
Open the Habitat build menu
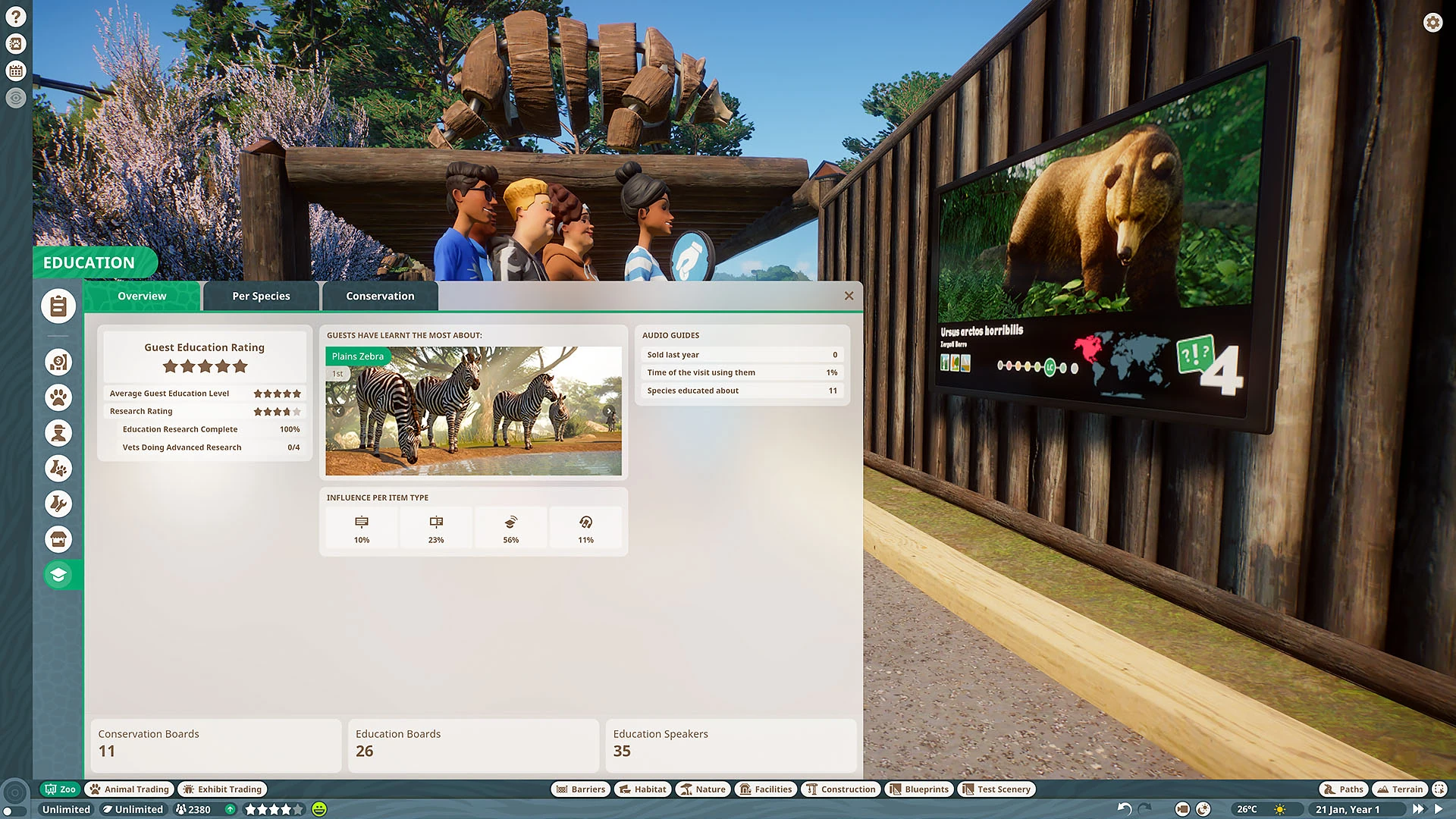click(643, 789)
